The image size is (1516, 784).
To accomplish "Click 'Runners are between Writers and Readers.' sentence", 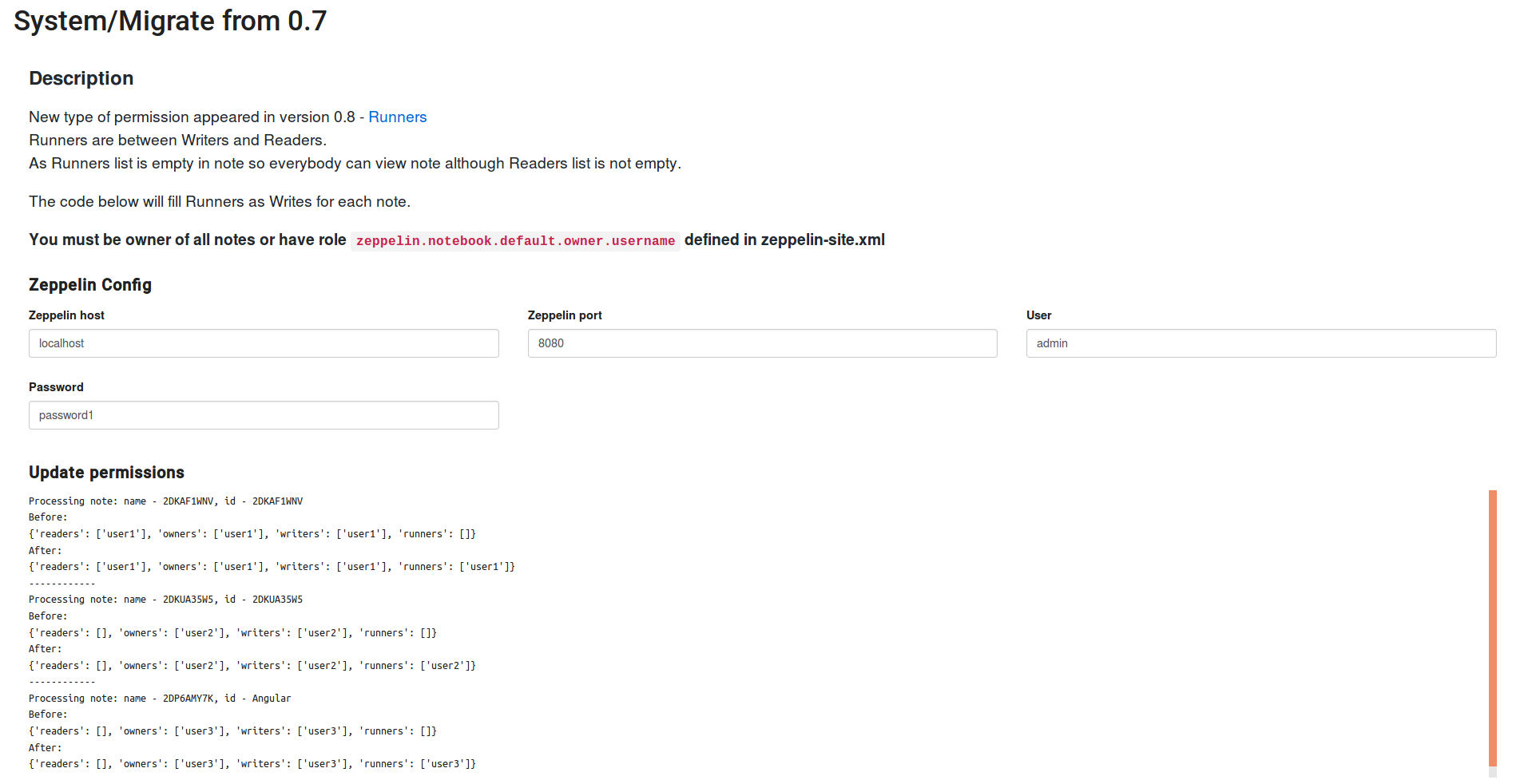I will pos(178,141).
